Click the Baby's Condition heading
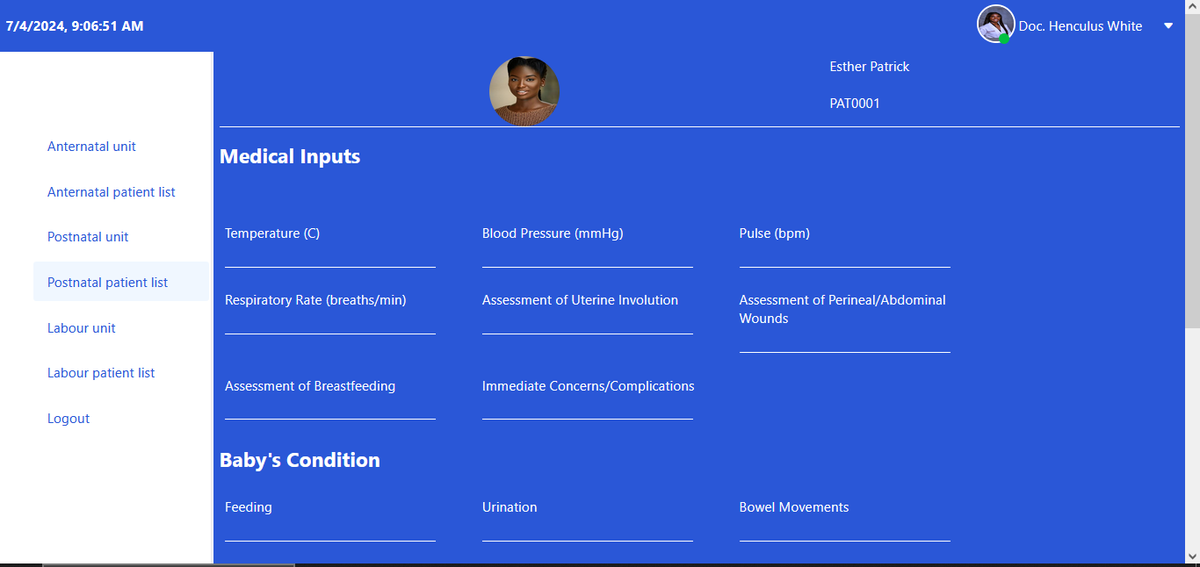The height and width of the screenshot is (567, 1200). (x=300, y=460)
